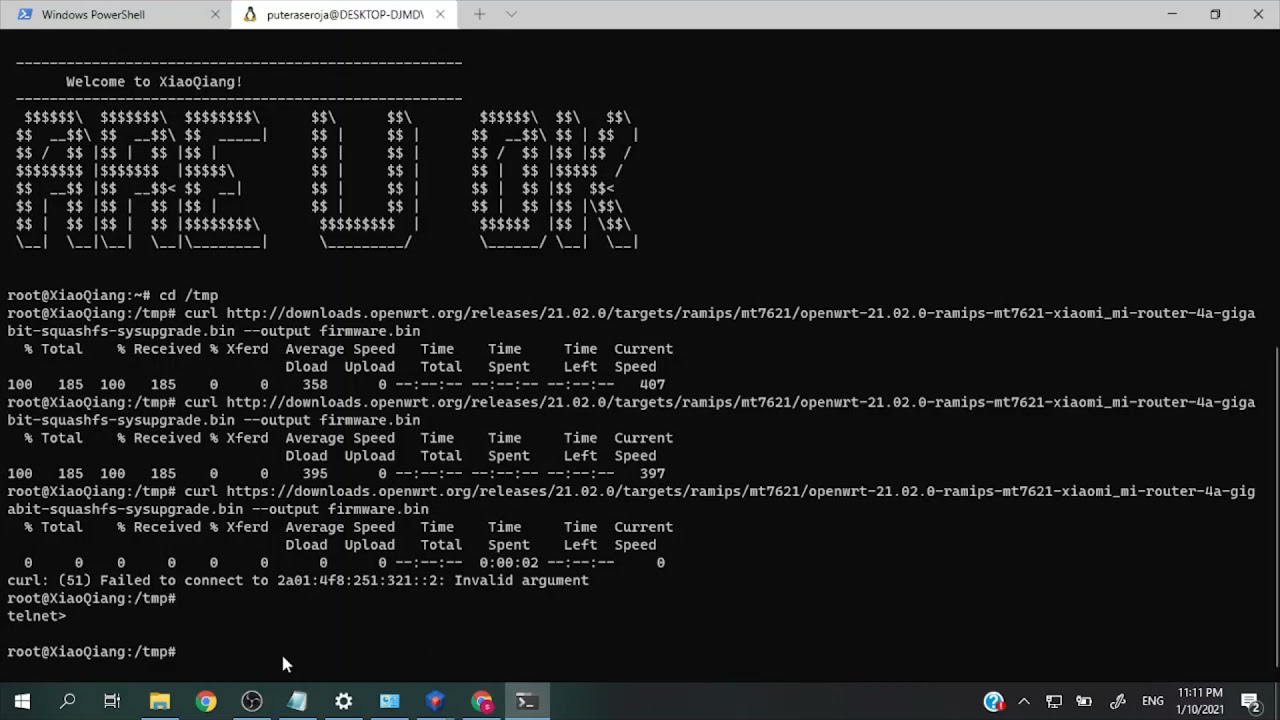
Task: Open the blue monitor app in the taskbar
Action: click(x=390, y=701)
